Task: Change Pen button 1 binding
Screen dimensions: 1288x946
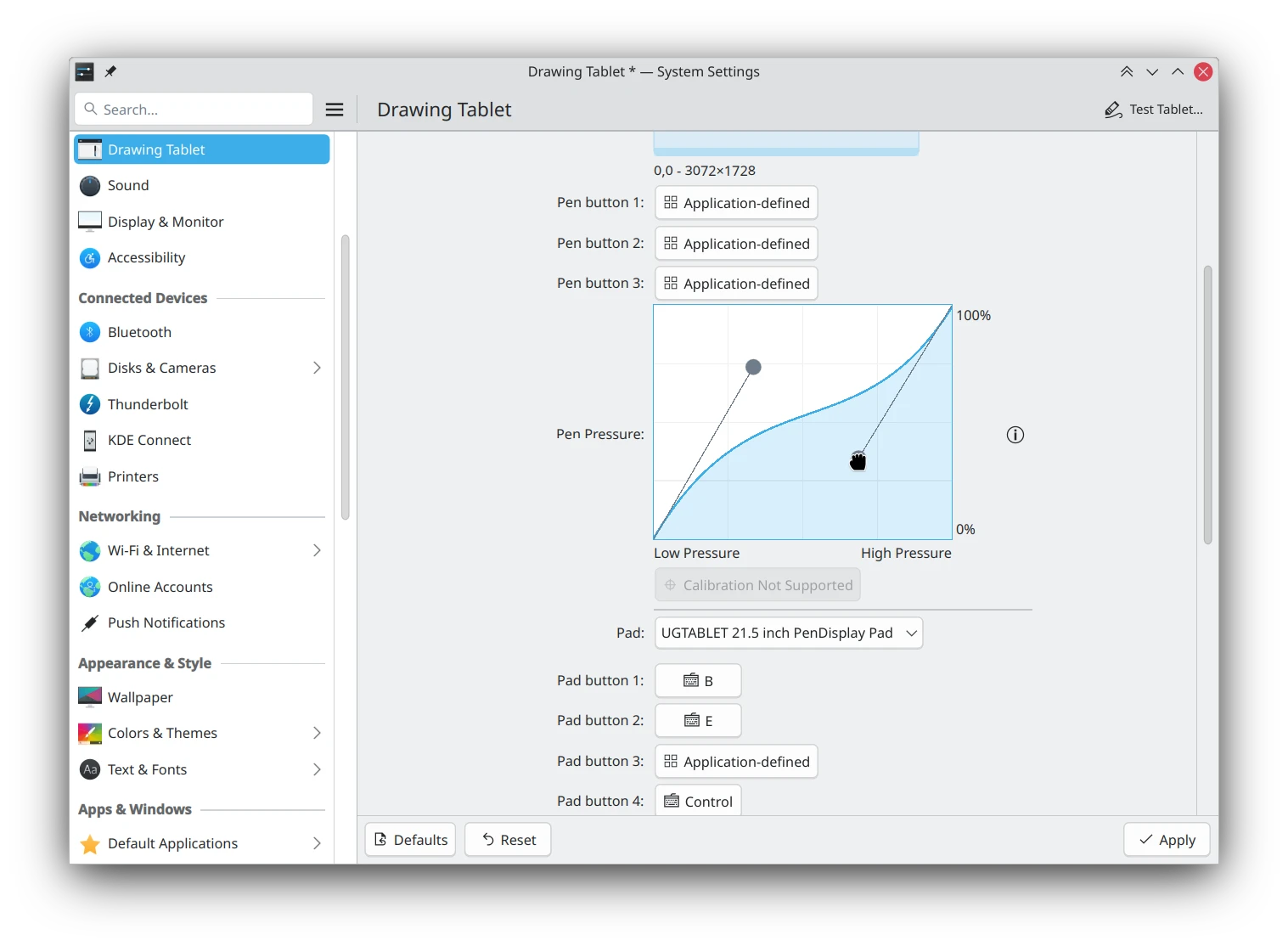Action: (736, 203)
